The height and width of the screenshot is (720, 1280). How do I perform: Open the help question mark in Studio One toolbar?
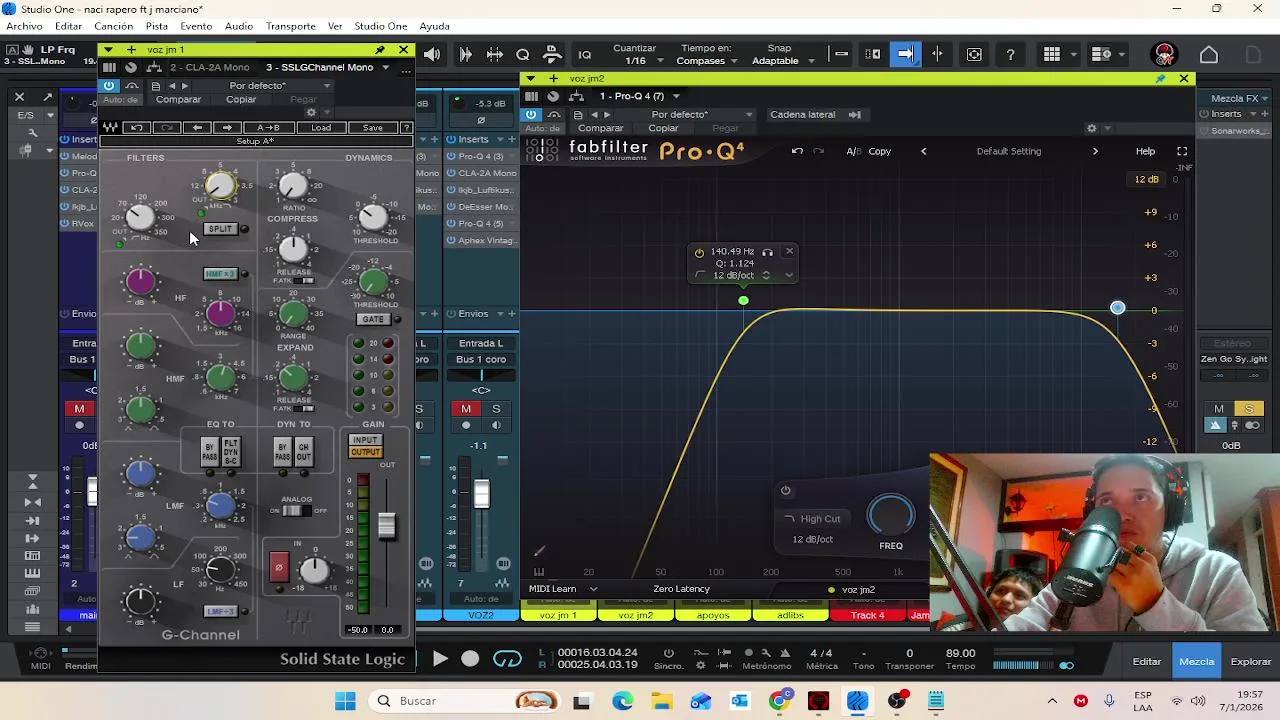1010,55
